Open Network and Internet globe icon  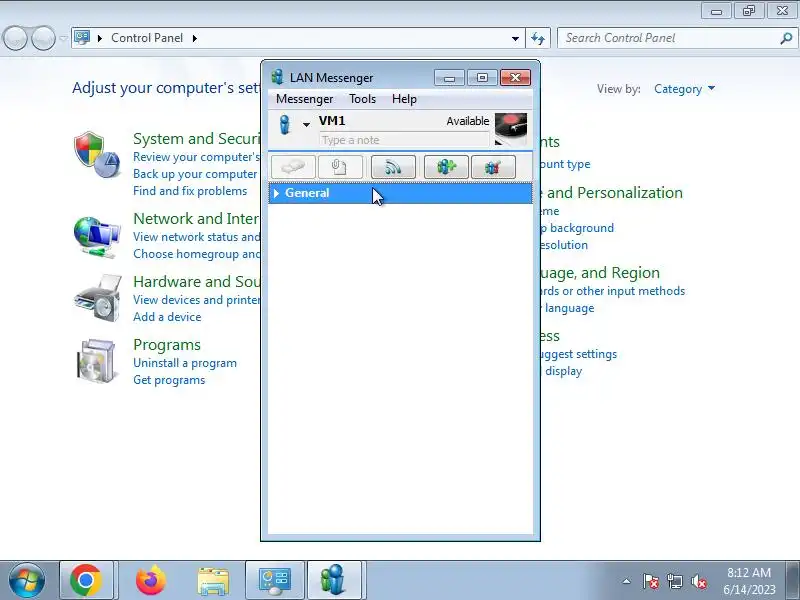(97, 237)
